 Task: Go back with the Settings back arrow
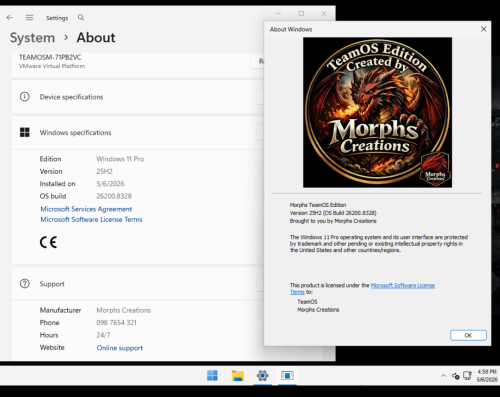(x=10, y=17)
